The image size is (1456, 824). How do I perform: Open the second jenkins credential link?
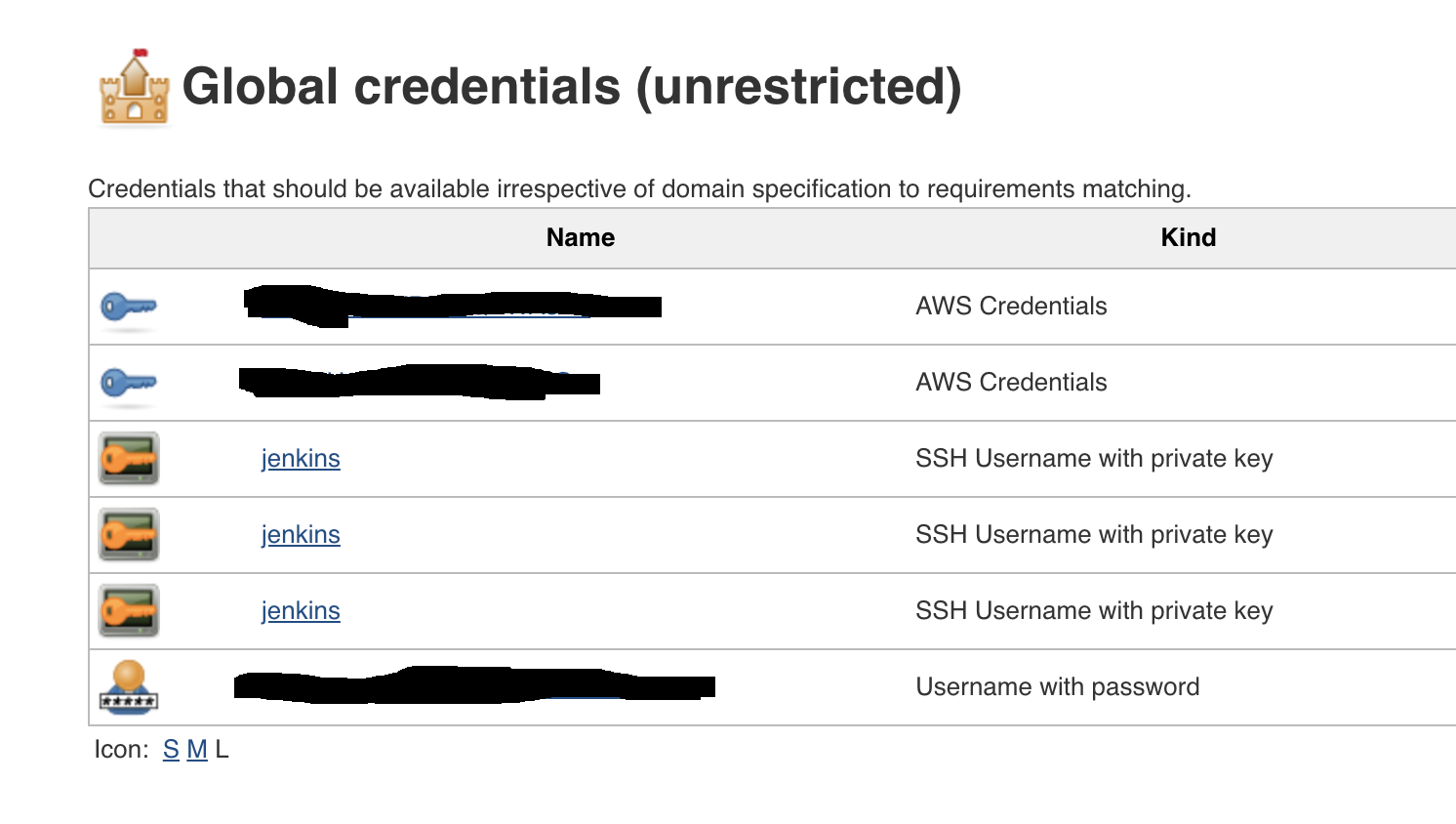click(x=301, y=535)
